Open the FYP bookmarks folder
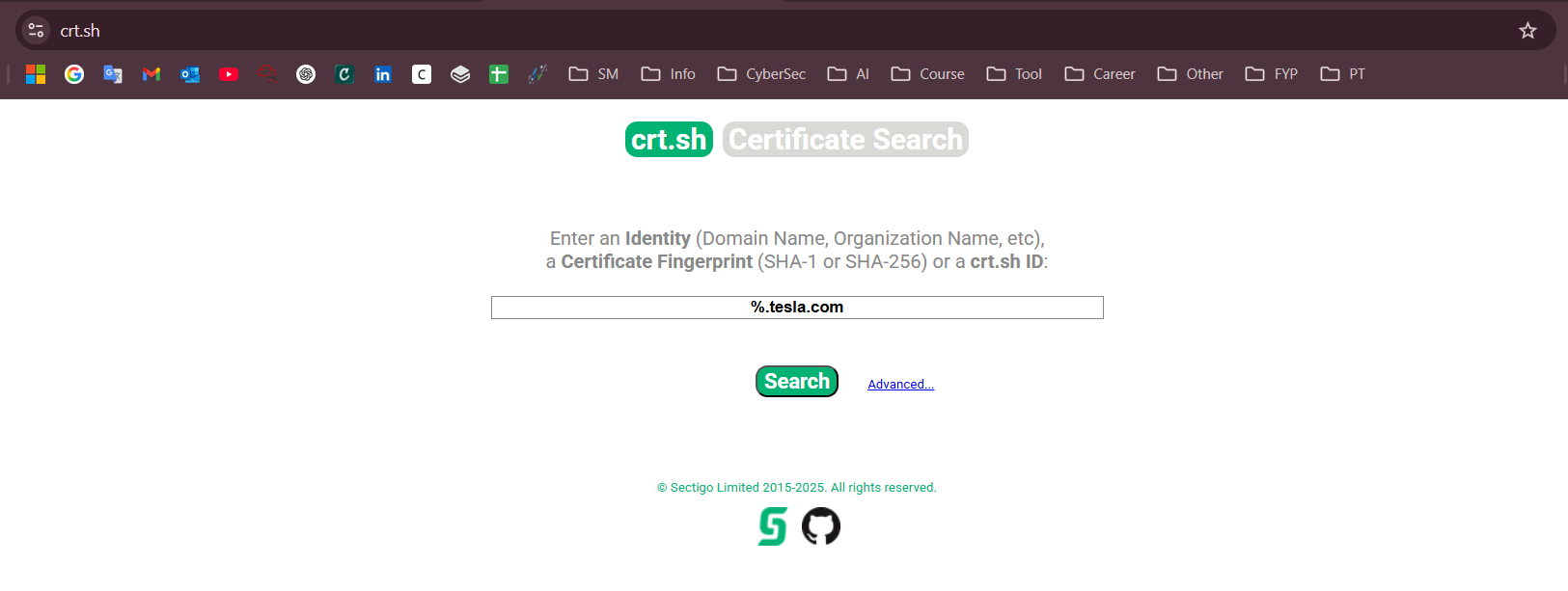 point(1271,74)
